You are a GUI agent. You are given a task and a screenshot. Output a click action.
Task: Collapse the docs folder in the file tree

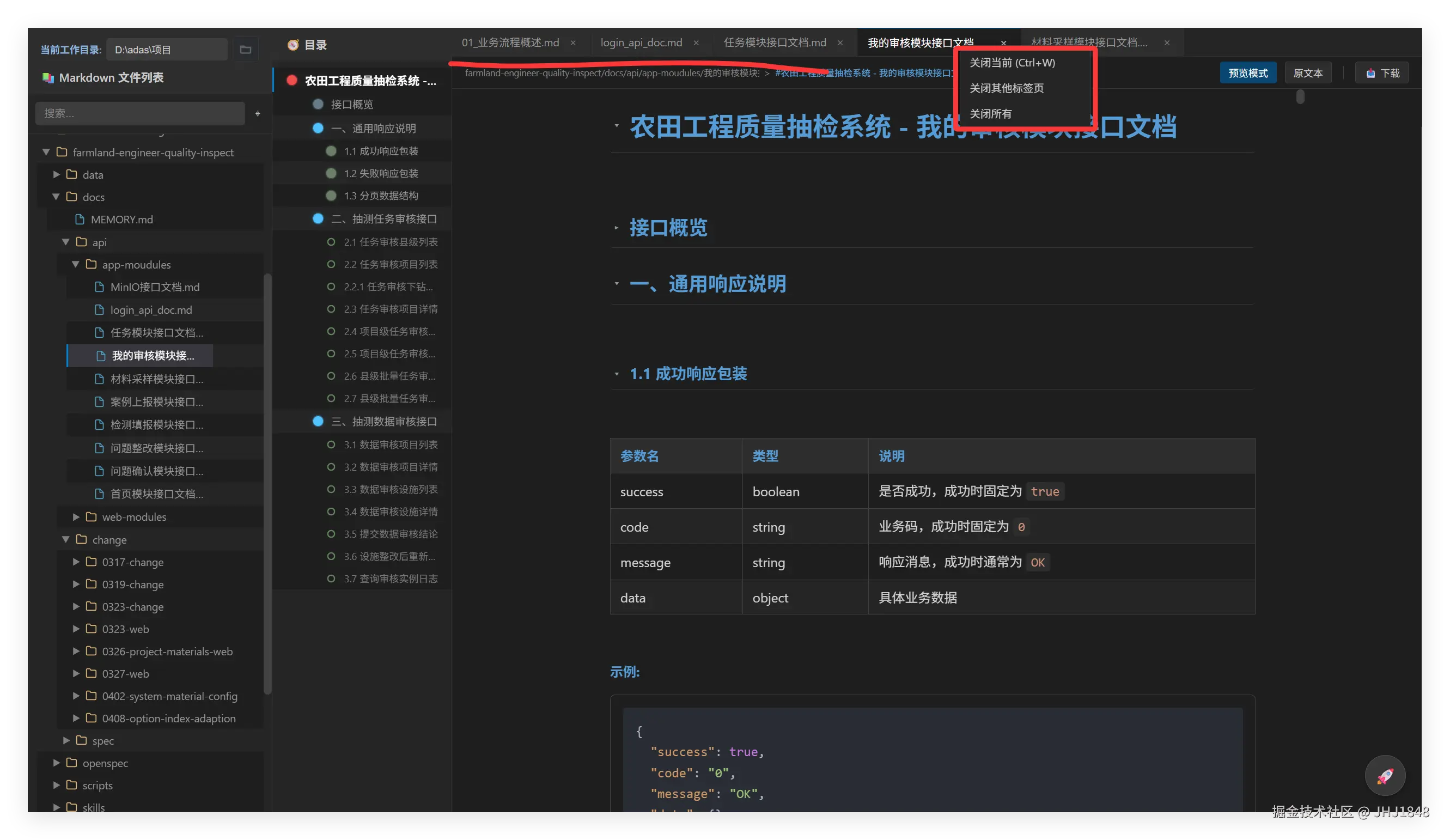click(x=56, y=197)
